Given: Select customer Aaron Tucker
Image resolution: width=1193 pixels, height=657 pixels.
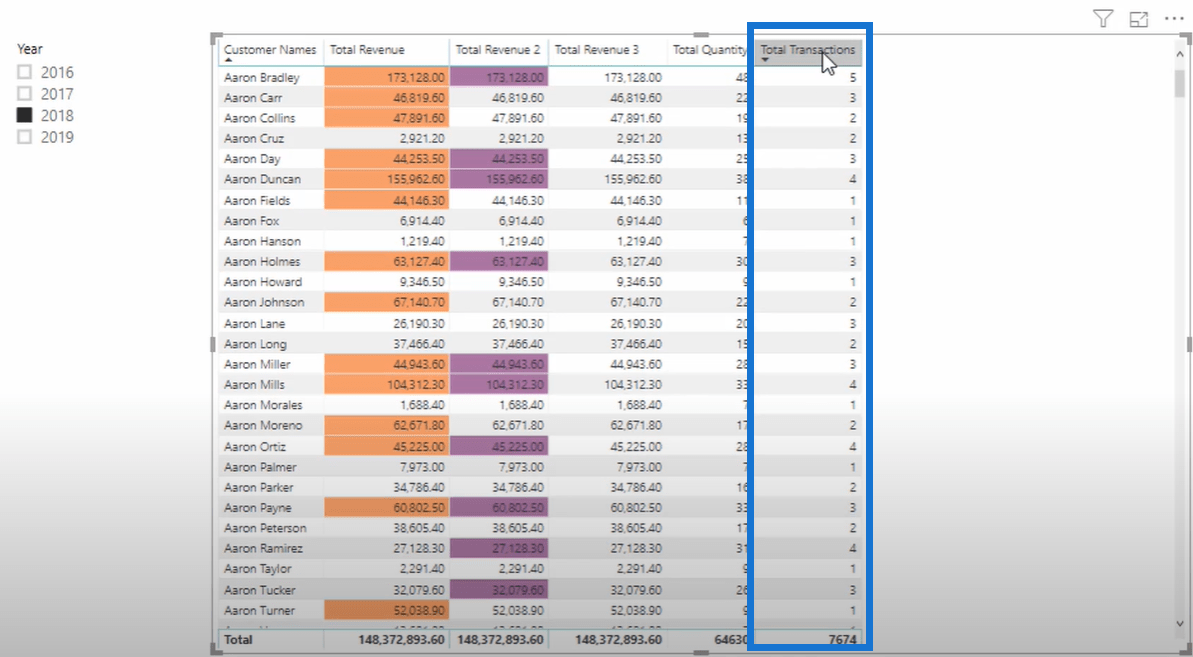Looking at the screenshot, I should pos(259,590).
